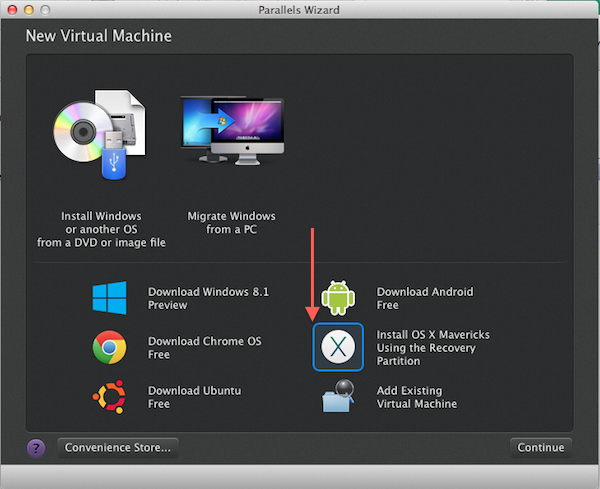Close the Parallels Wizard window
Screen dimensions: 600x489
click(x=13, y=10)
